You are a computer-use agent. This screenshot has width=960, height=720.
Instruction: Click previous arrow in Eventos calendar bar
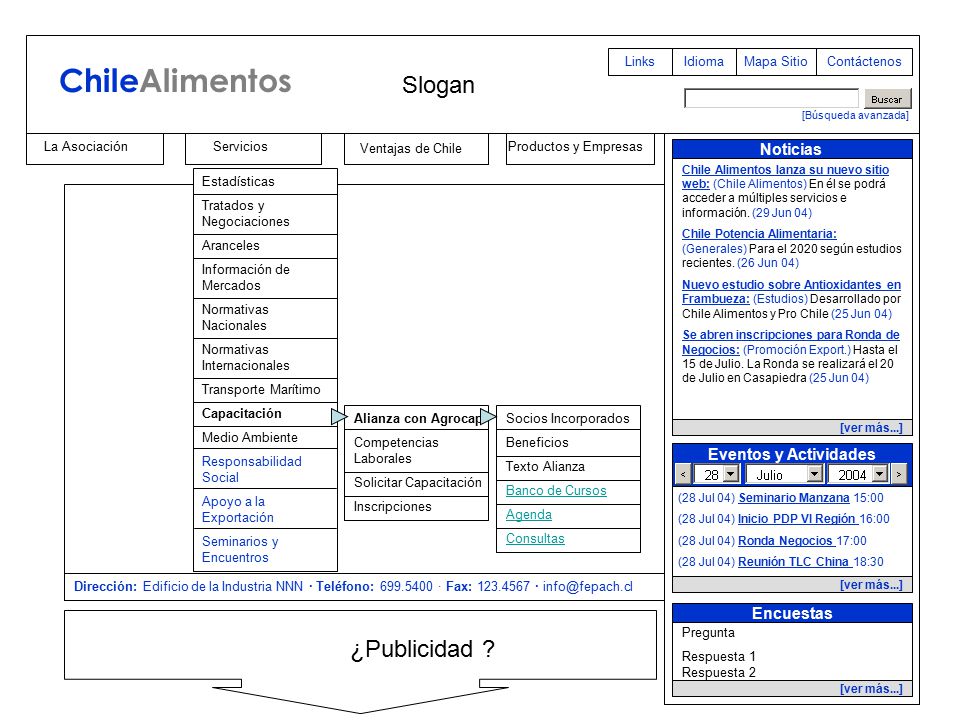683,474
